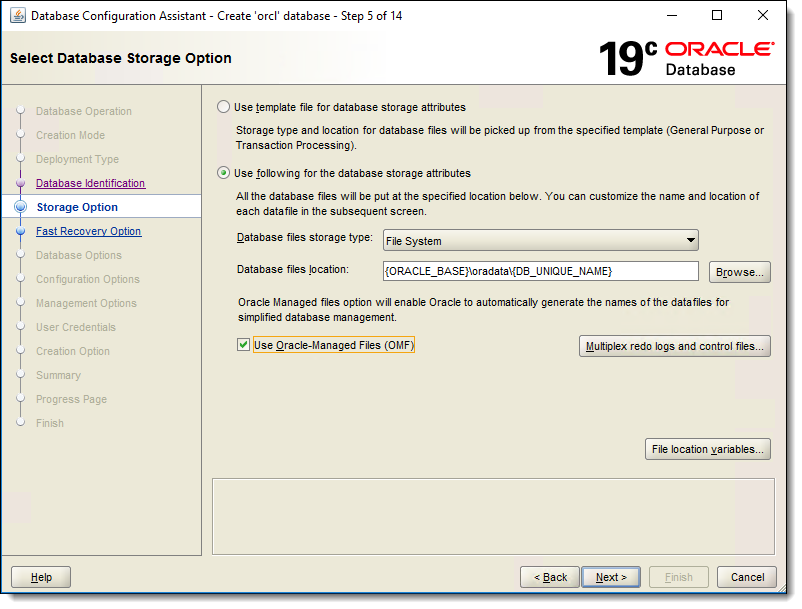802x609 pixels.
Task: Click the 'Creation Option' step label
Action: 73,351
